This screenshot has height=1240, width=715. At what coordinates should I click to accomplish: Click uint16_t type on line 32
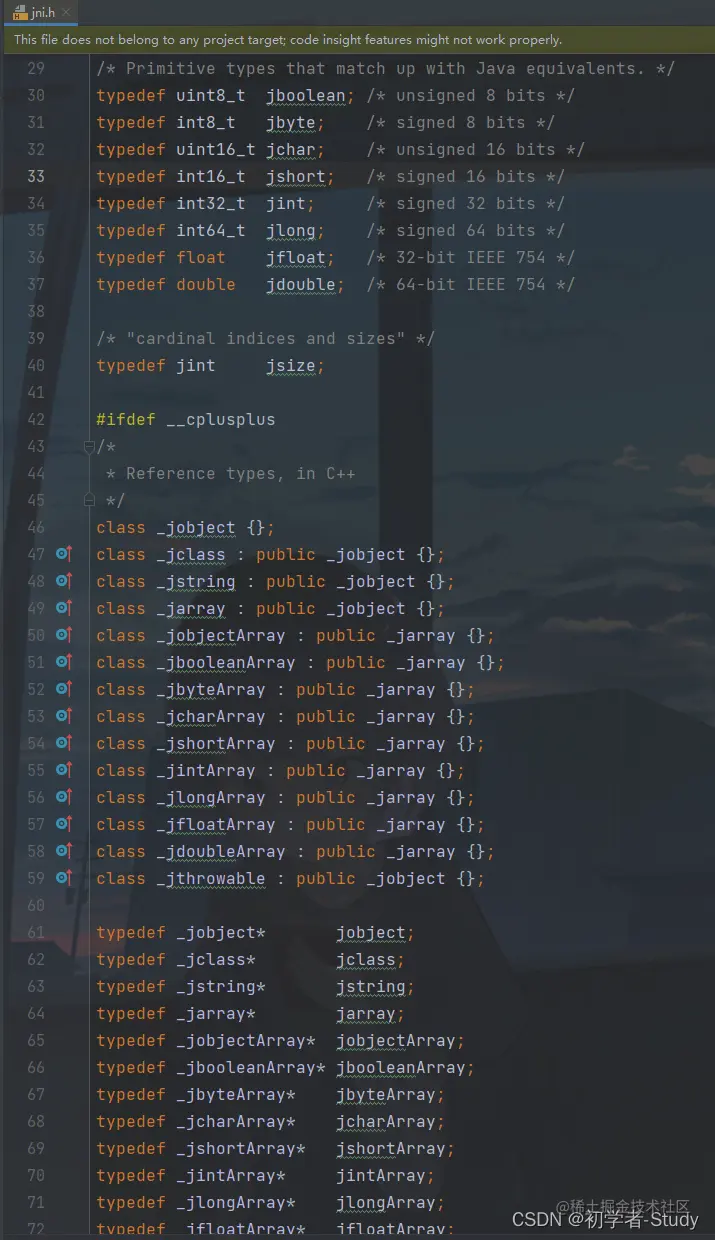216,150
